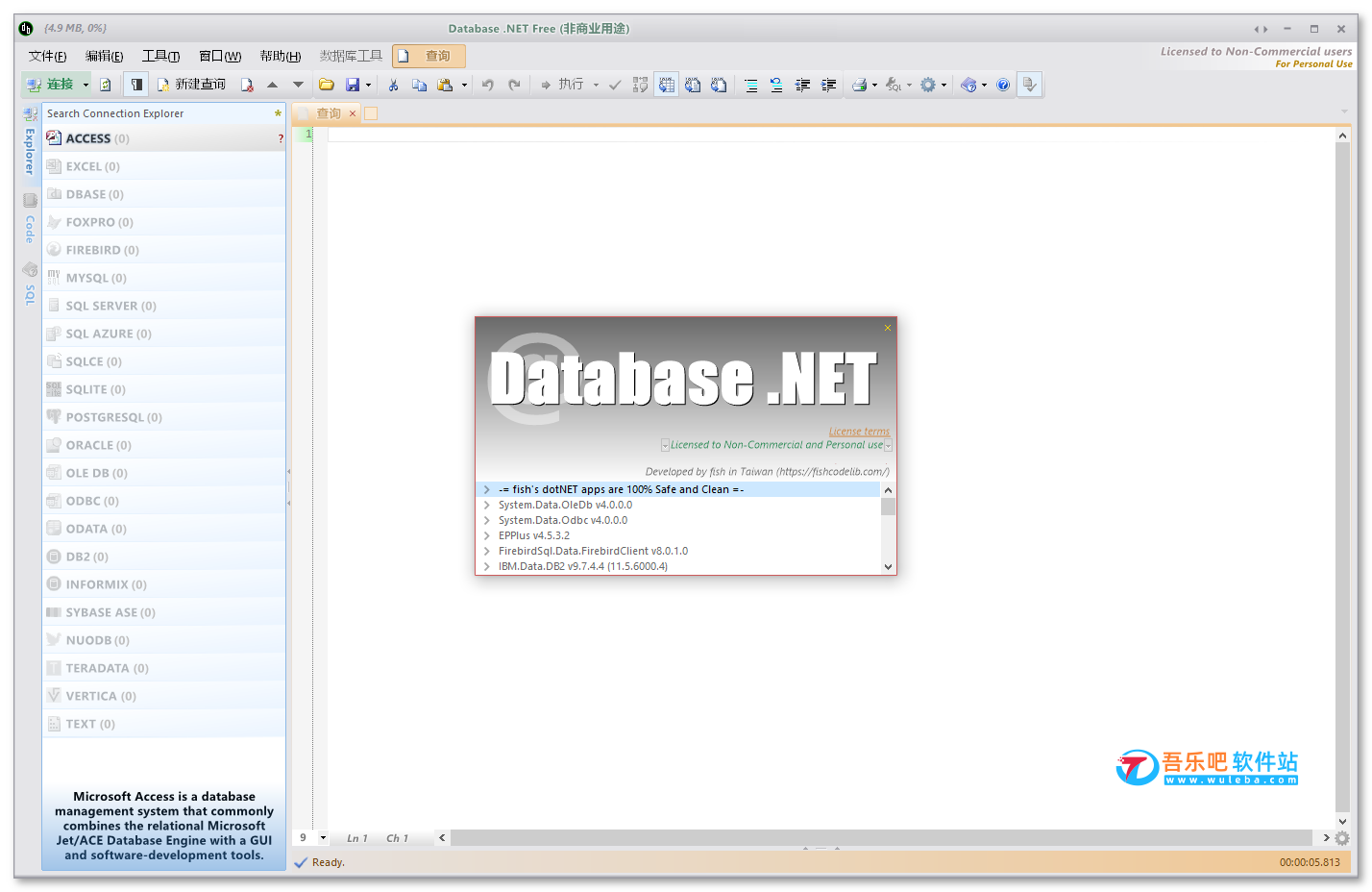The height and width of the screenshot is (892, 1372).
Task: Open the printer dropdown arrow
Action: pos(874,85)
